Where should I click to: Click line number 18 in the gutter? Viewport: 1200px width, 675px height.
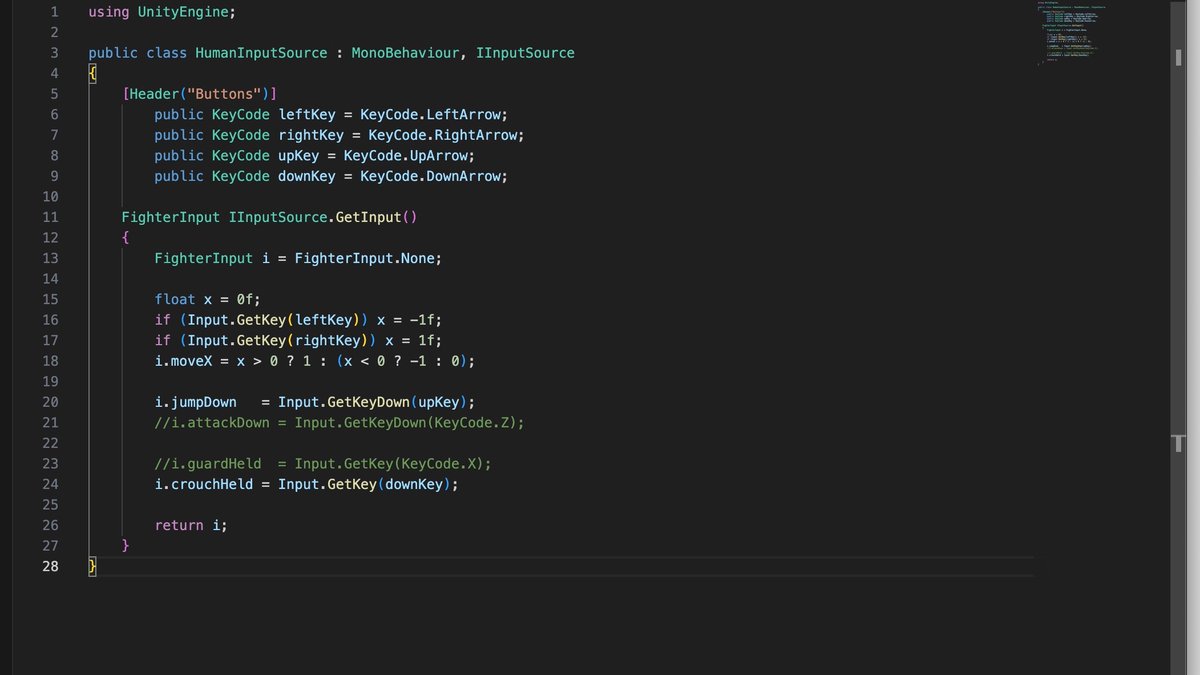[50, 361]
